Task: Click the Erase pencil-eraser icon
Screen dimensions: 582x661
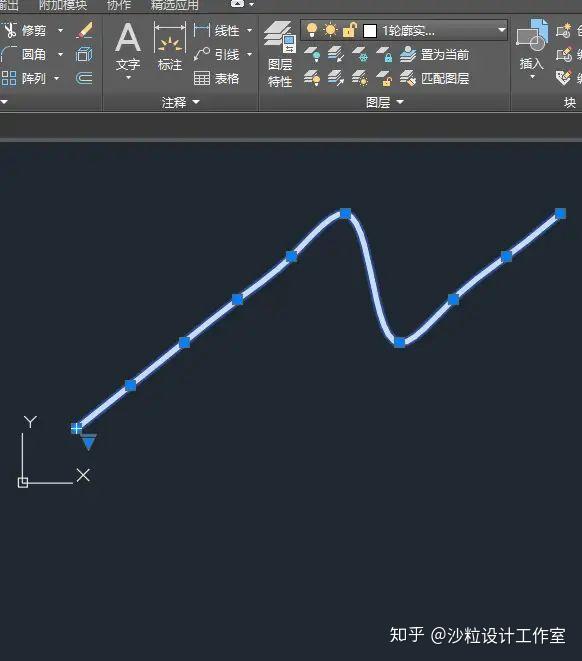Action: tap(85, 30)
